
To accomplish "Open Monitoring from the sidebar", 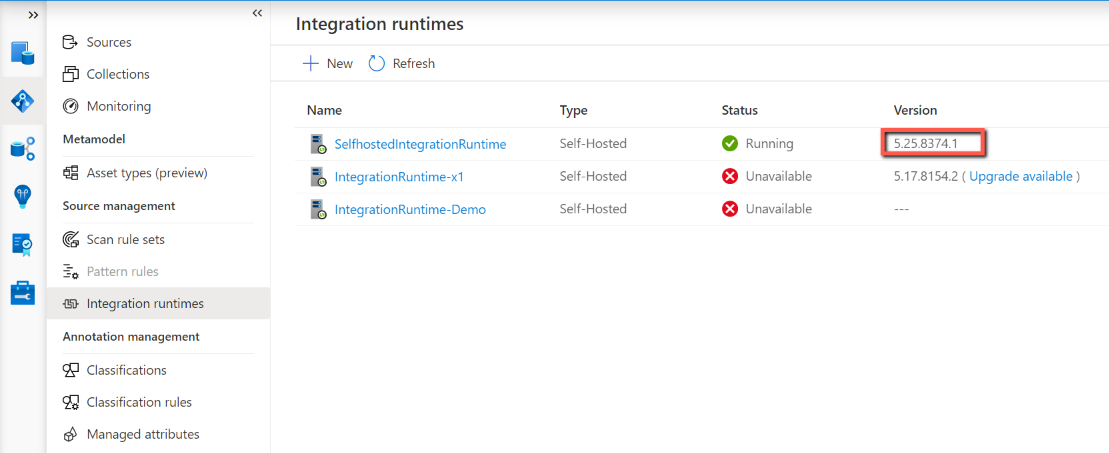I will click(x=119, y=106).
